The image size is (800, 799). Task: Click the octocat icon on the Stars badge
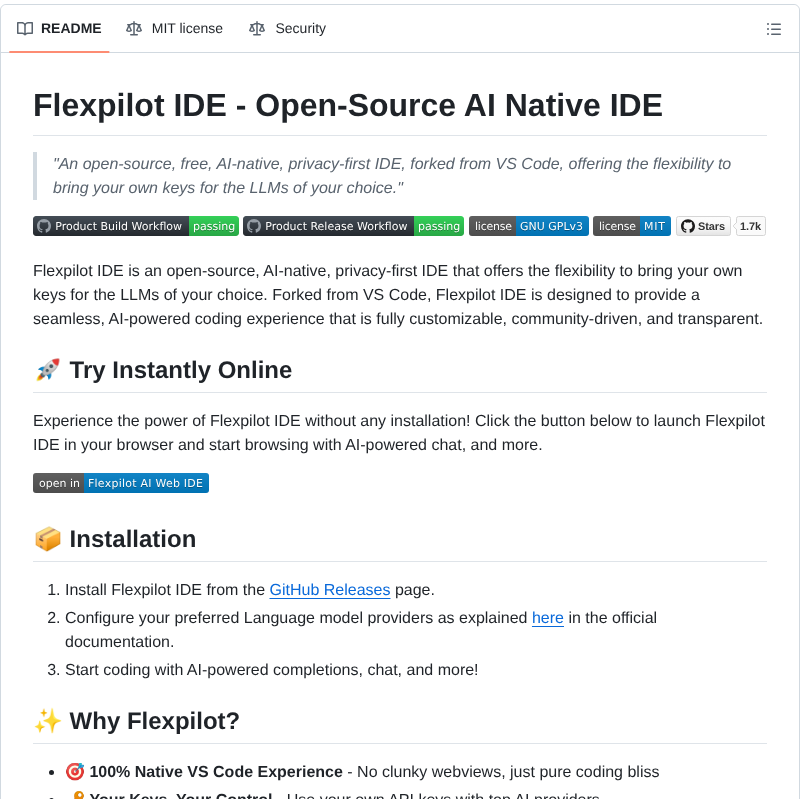[688, 226]
